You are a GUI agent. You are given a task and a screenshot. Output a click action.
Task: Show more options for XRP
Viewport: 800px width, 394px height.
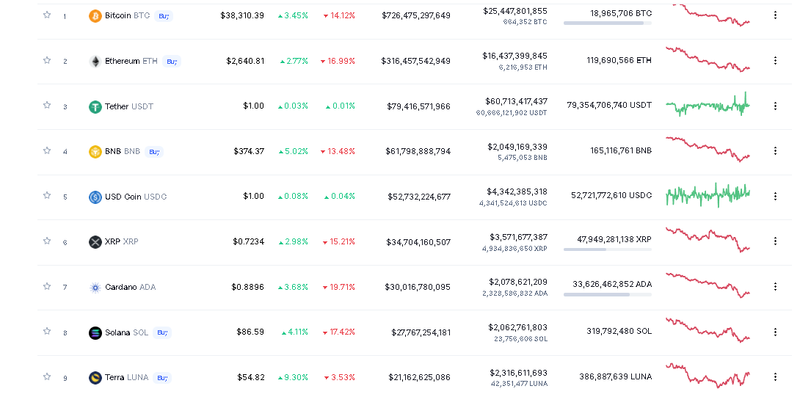[x=775, y=241]
